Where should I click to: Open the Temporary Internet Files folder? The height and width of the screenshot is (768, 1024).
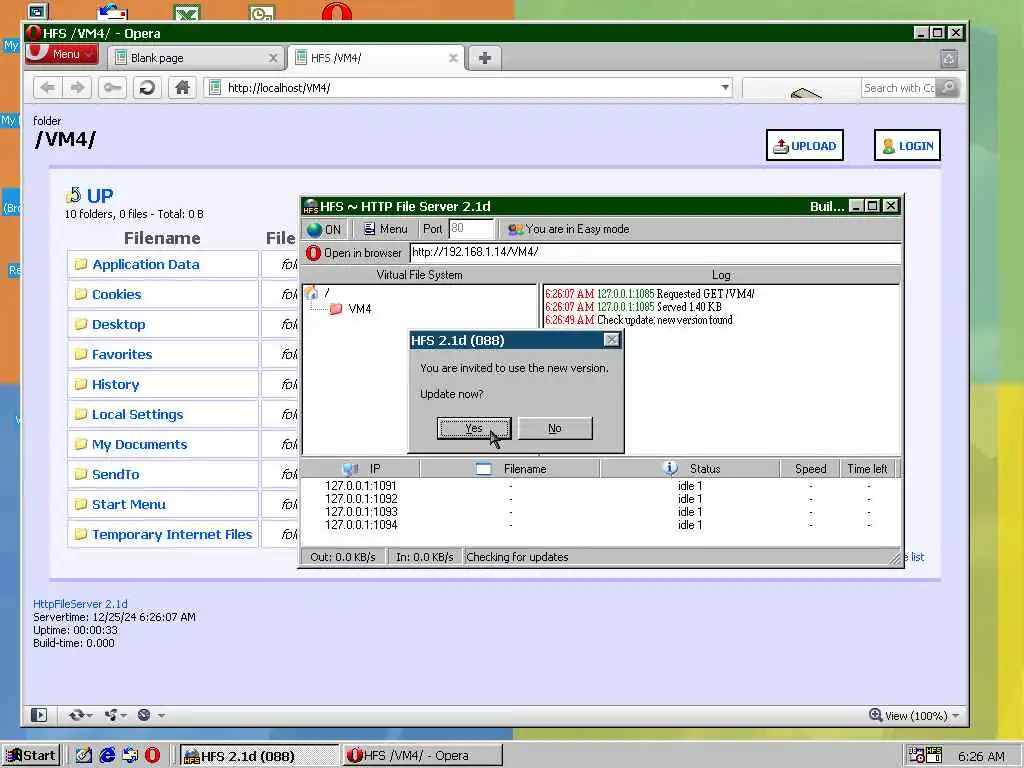coord(172,535)
